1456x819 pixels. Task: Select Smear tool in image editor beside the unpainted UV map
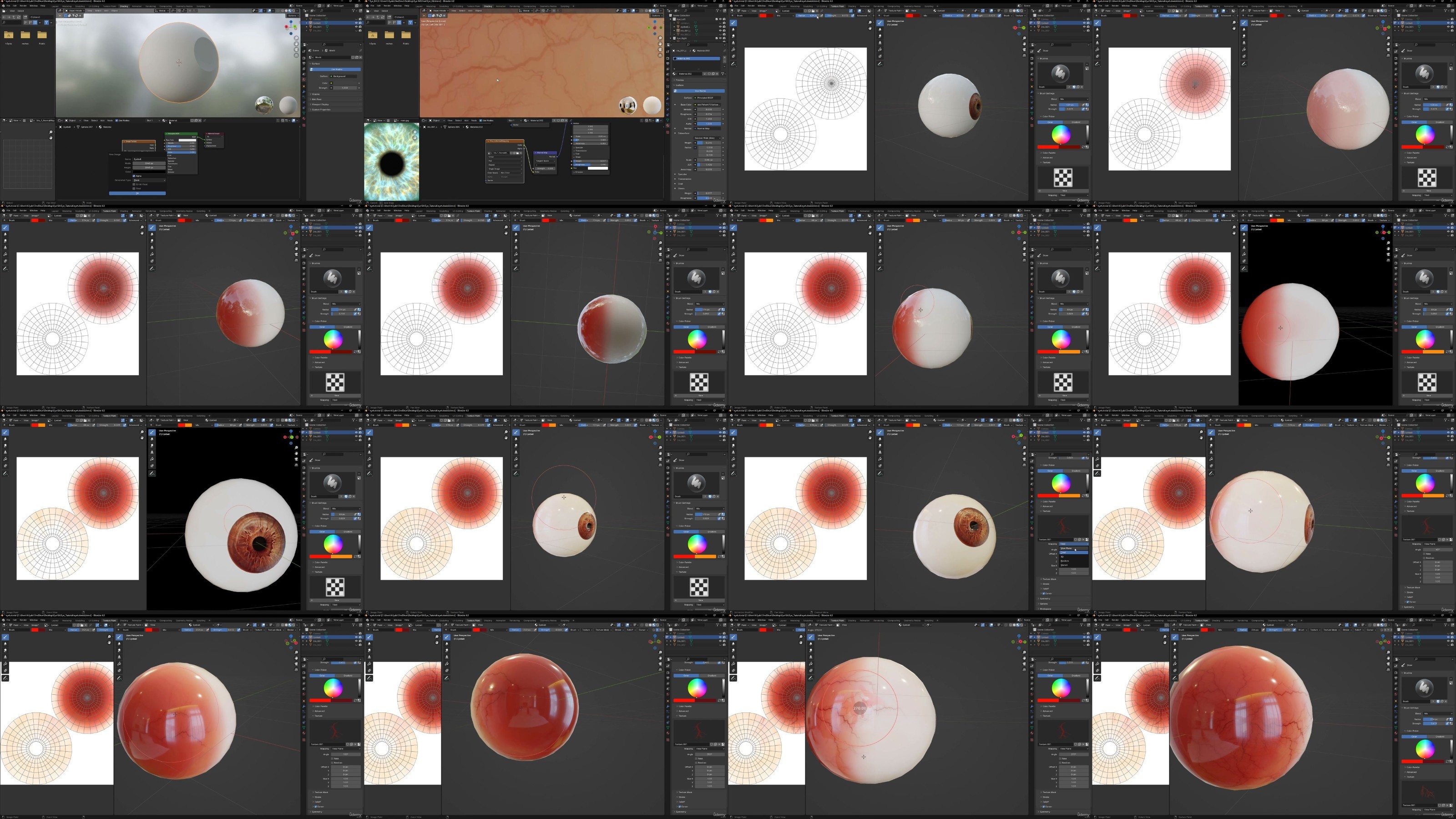pyautogui.click(x=733, y=36)
